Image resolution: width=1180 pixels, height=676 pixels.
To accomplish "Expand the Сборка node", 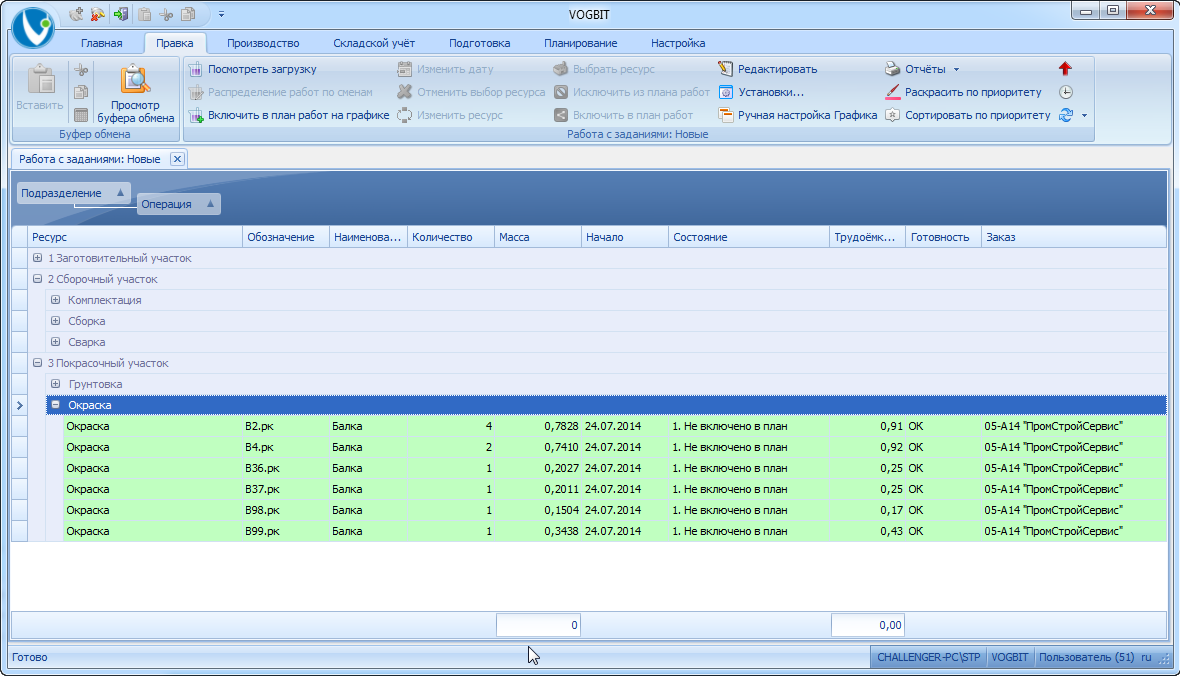I will pyautogui.click(x=56, y=321).
